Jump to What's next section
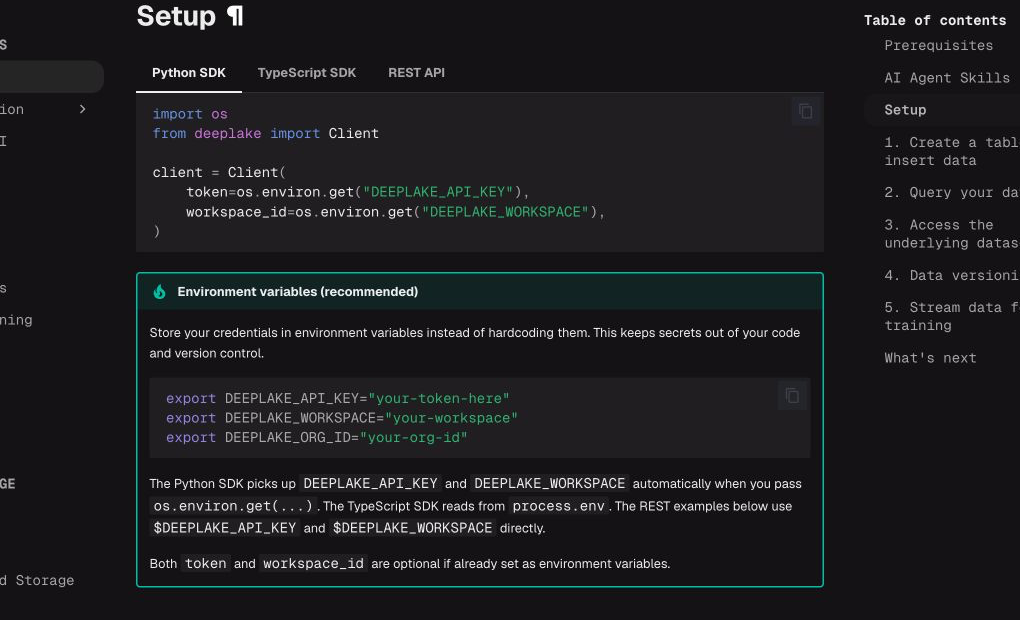 930,358
